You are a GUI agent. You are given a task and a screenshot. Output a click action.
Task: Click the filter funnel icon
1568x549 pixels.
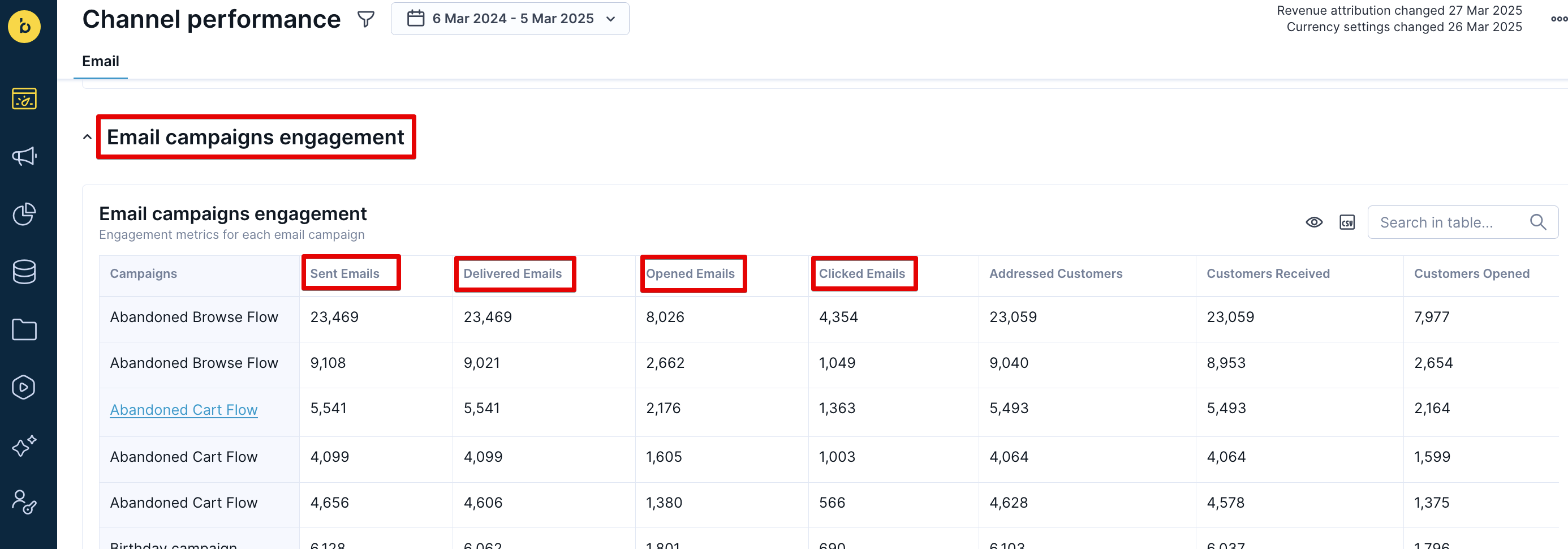point(366,19)
